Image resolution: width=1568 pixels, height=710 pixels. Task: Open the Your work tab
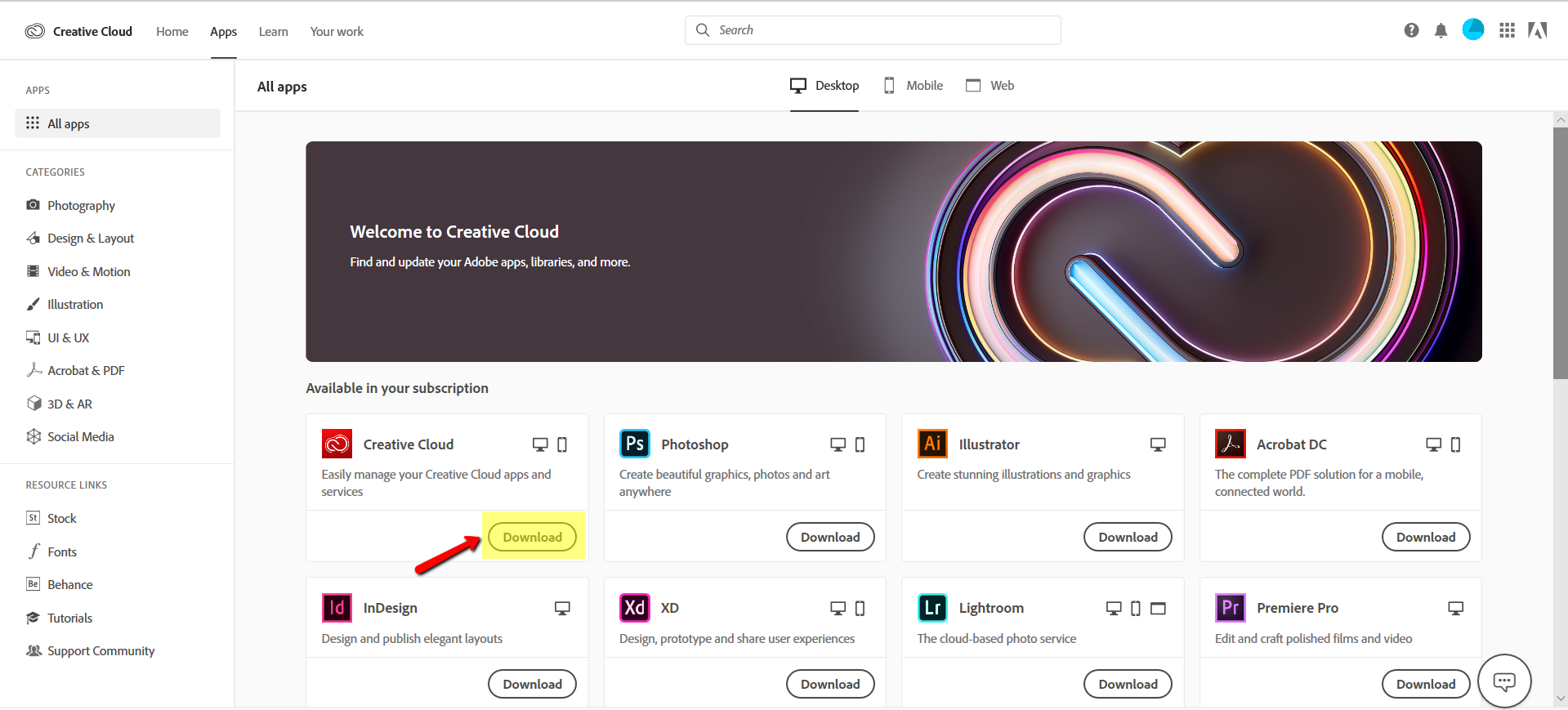[337, 32]
